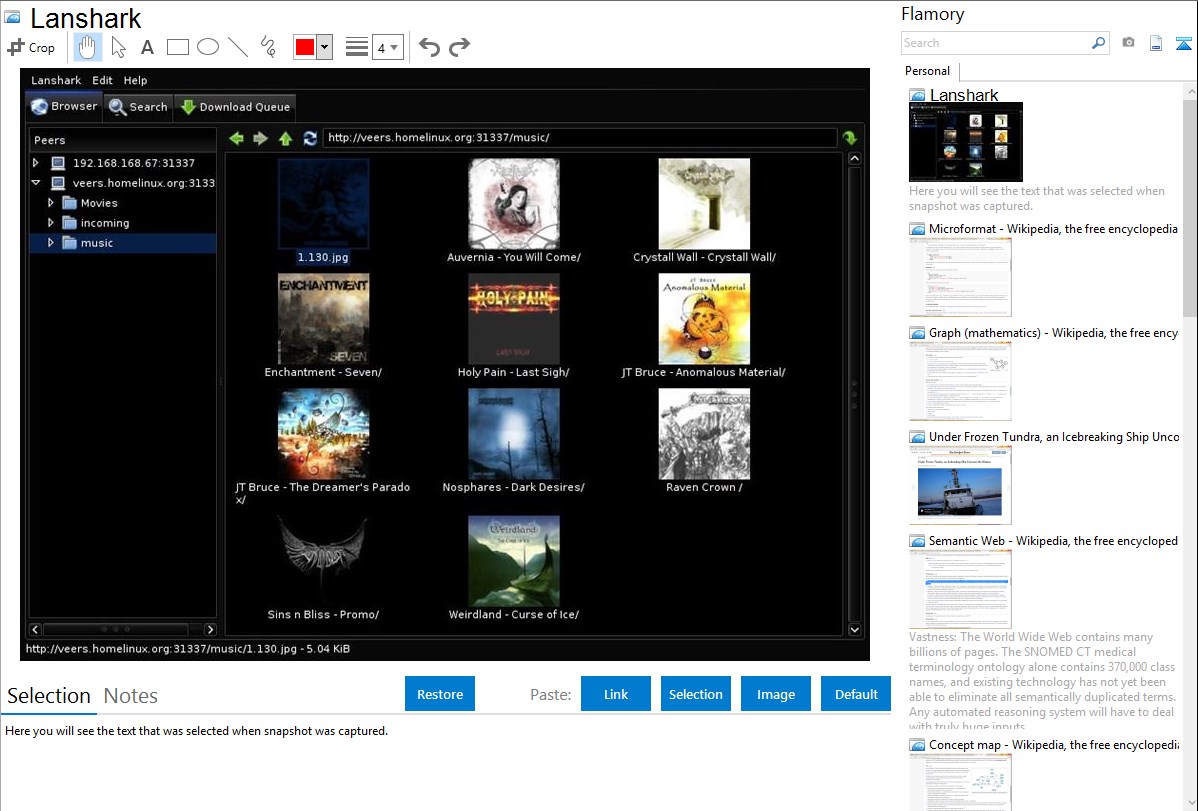The height and width of the screenshot is (811, 1198).
Task: Choose the text annotation tool
Action: tap(147, 47)
